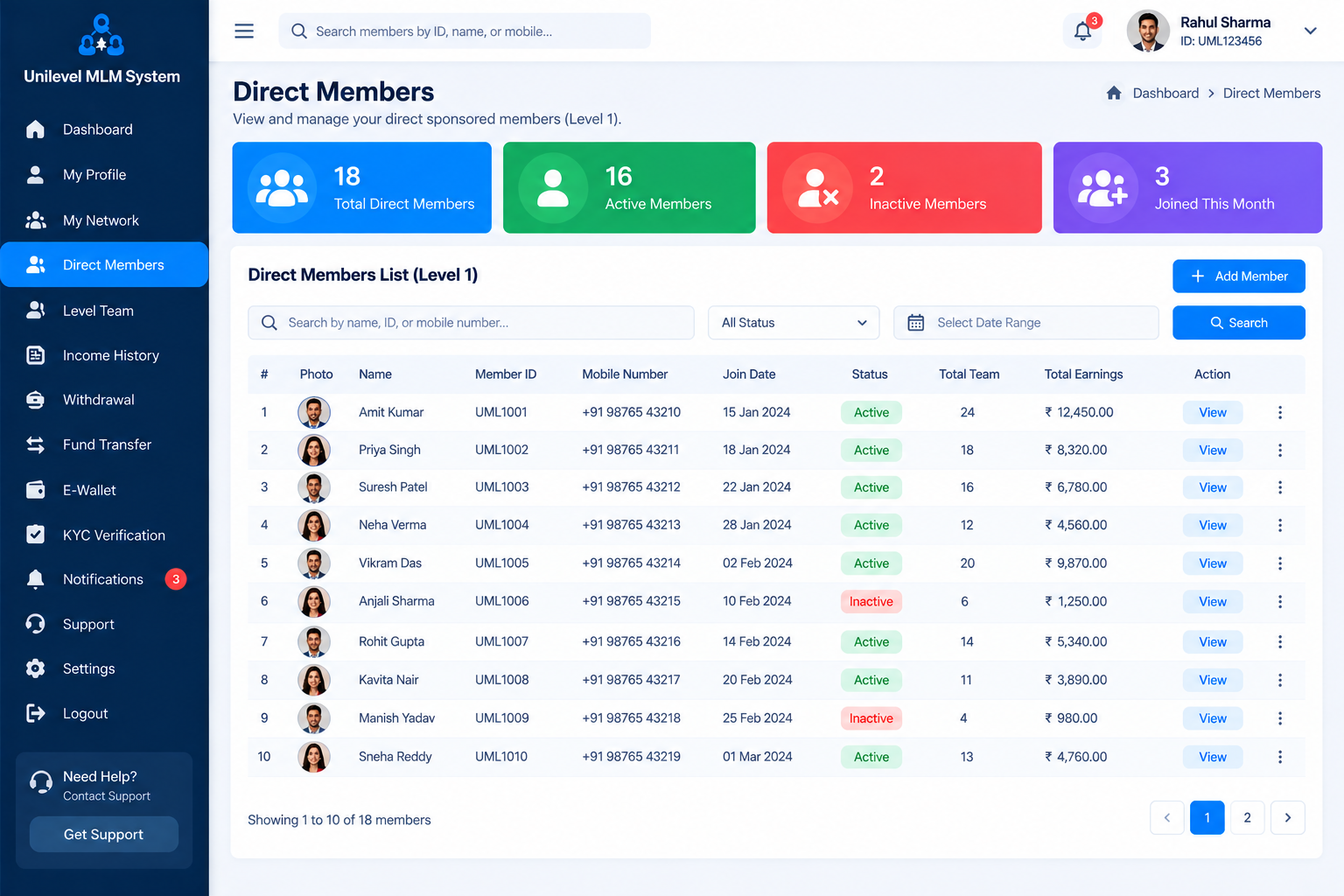Click the Get Support button
Viewport: 1344px width, 896px height.
(104, 835)
